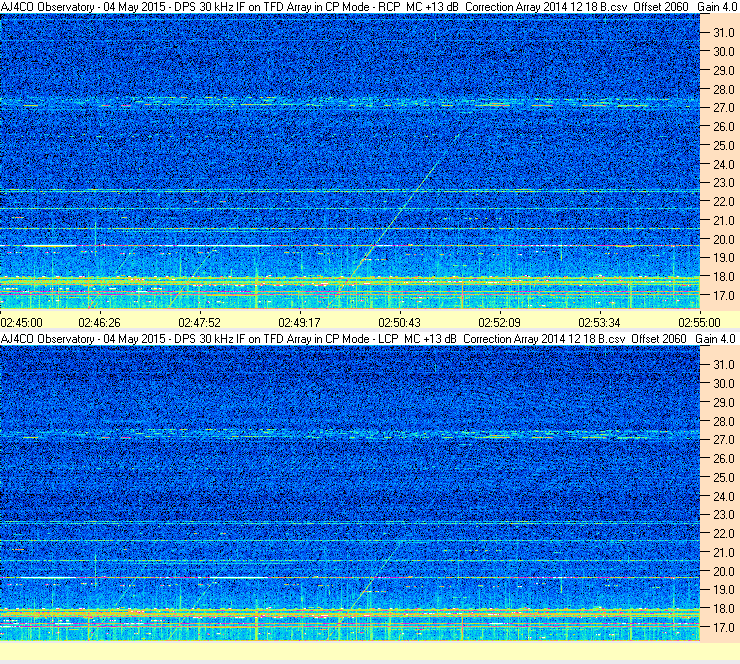Click 31.0 on the RCP frequency axis
This screenshot has width=740, height=664.
[x=723, y=33]
